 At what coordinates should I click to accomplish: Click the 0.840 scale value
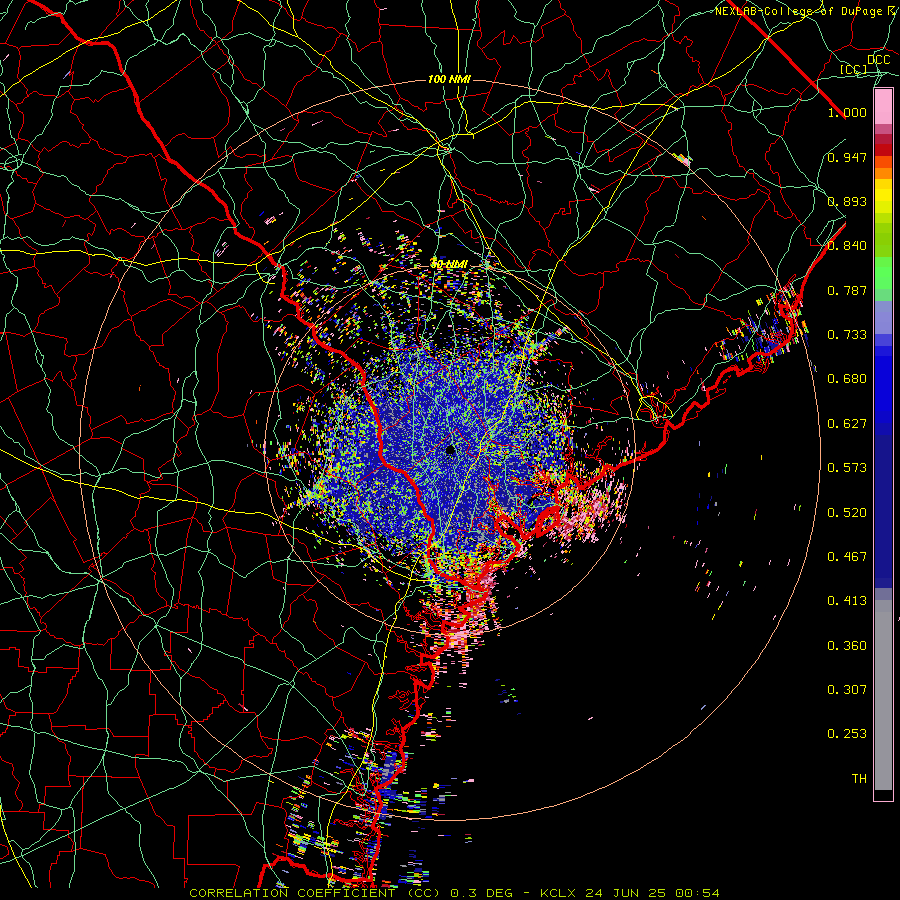pyautogui.click(x=847, y=246)
